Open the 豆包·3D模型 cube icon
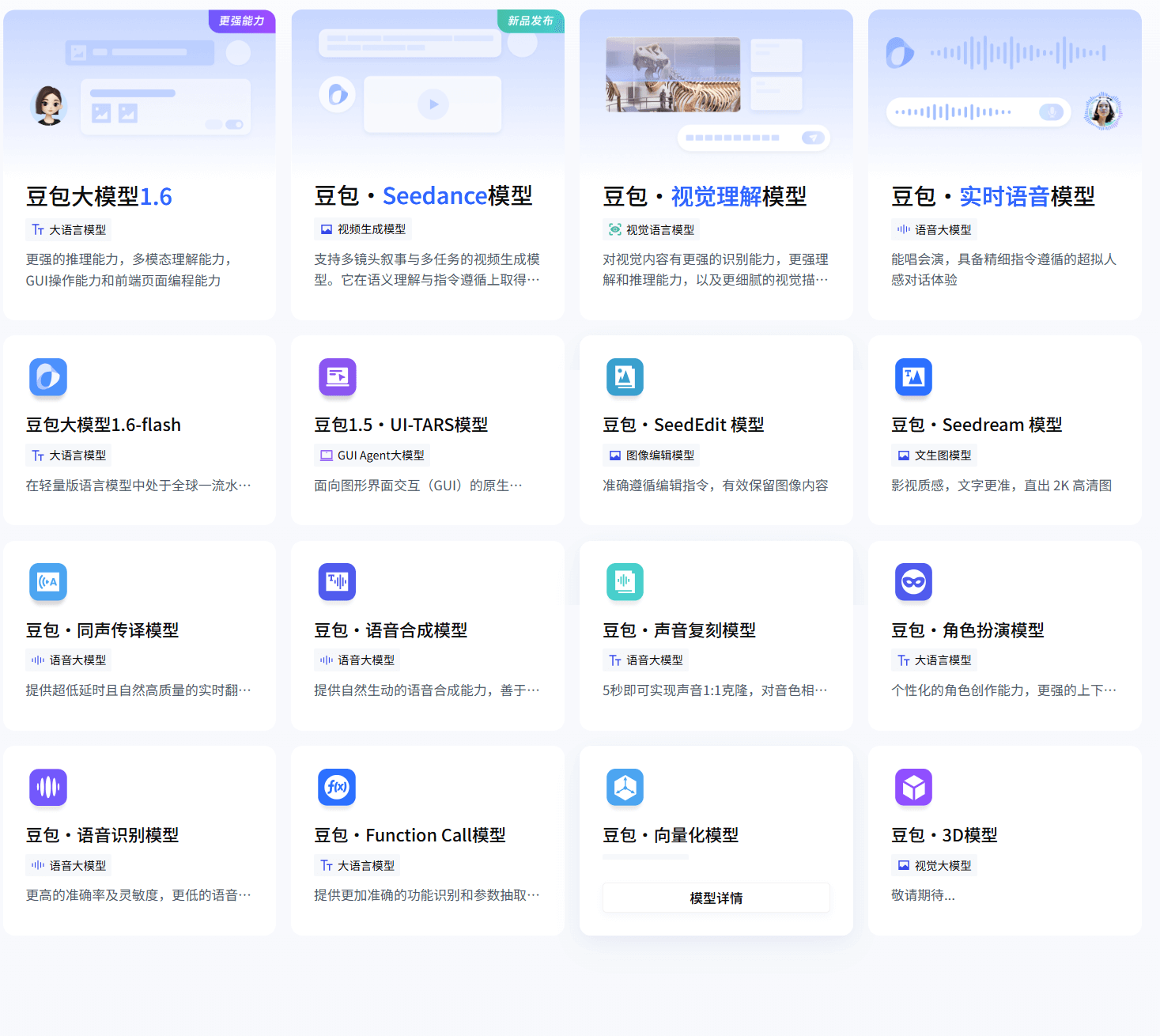The width and height of the screenshot is (1160, 1036). coord(913,787)
